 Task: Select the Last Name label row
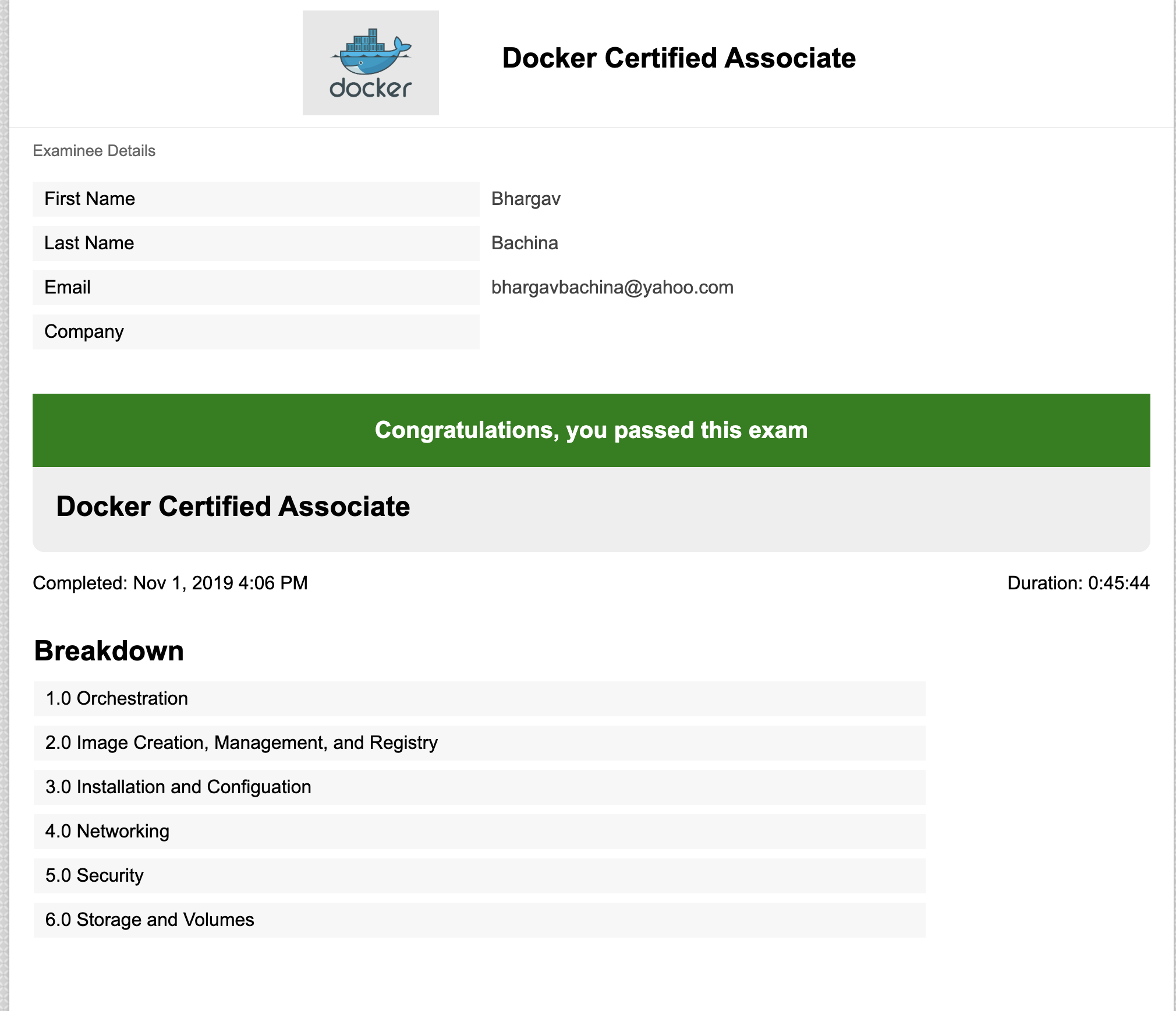point(256,243)
